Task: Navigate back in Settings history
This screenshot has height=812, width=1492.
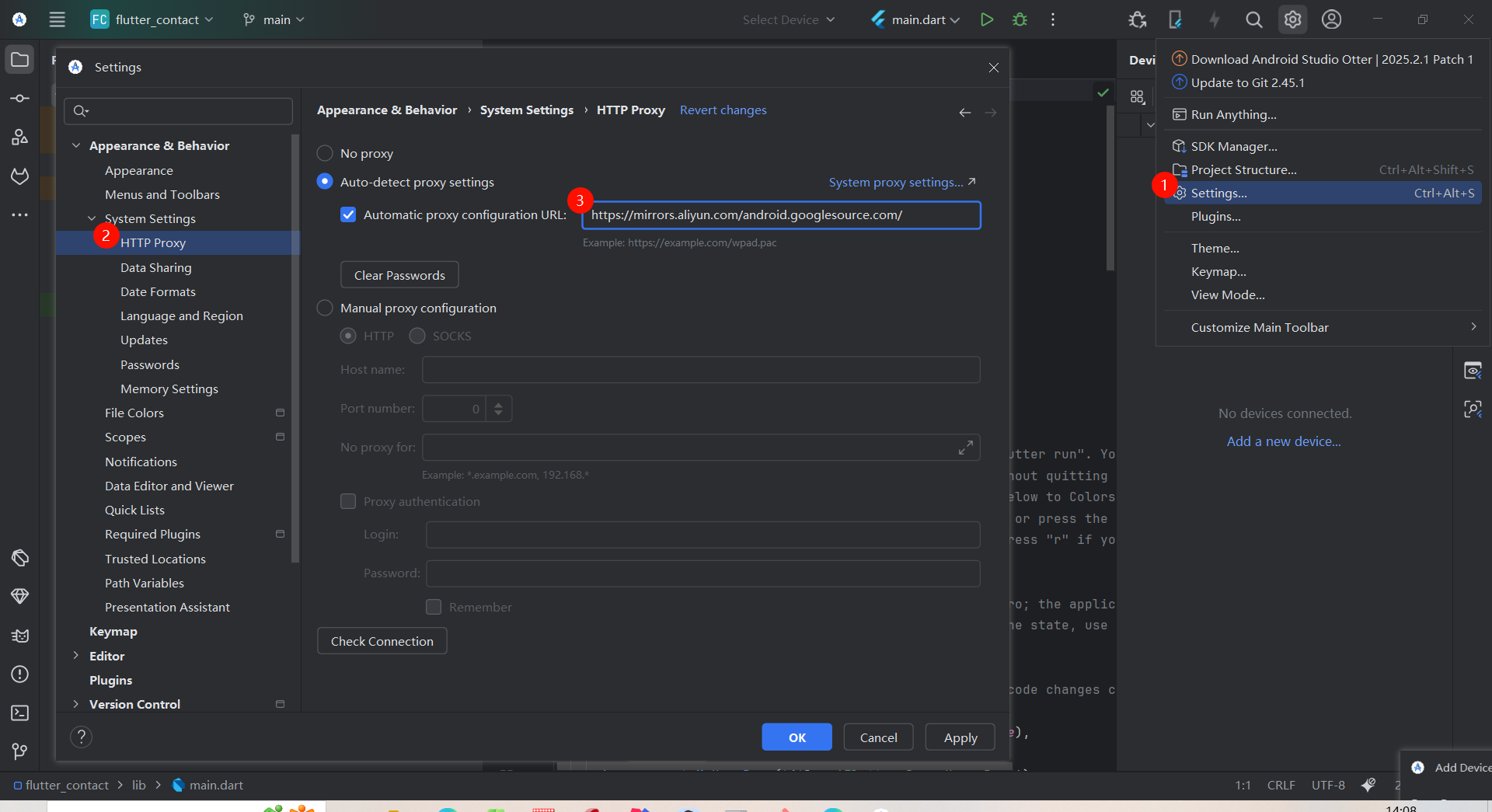Action: (x=964, y=113)
